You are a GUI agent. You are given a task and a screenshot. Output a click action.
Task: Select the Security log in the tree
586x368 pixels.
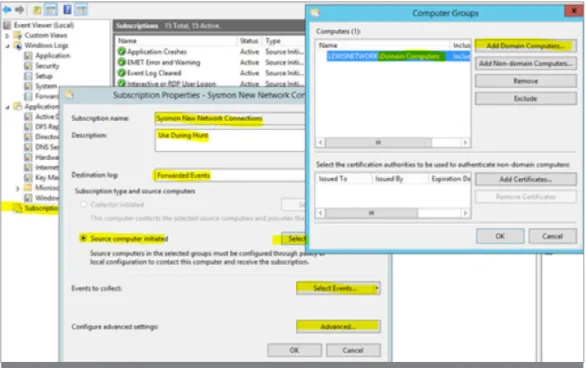(x=47, y=66)
